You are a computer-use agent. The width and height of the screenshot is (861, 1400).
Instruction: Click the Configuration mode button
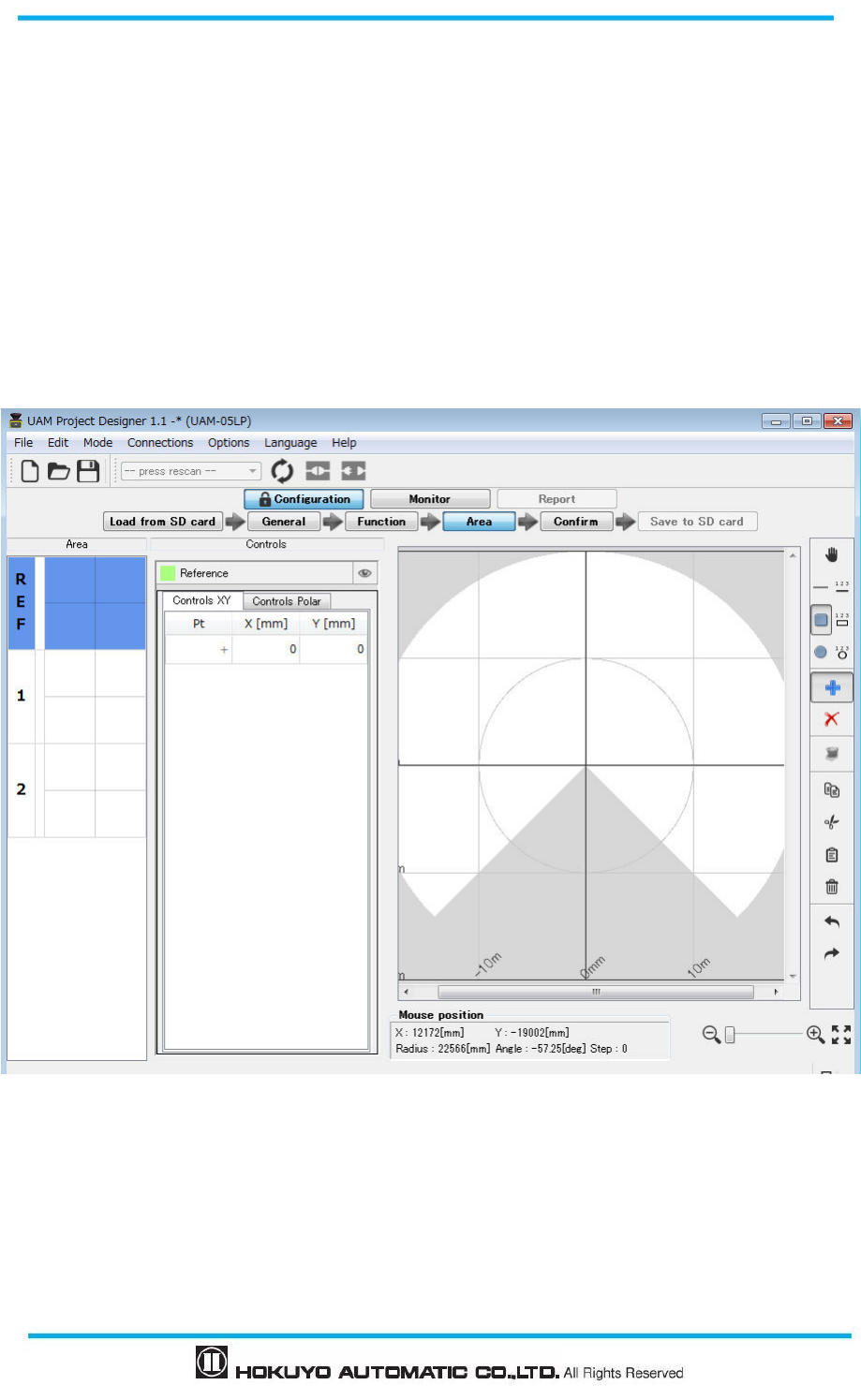[x=304, y=499]
